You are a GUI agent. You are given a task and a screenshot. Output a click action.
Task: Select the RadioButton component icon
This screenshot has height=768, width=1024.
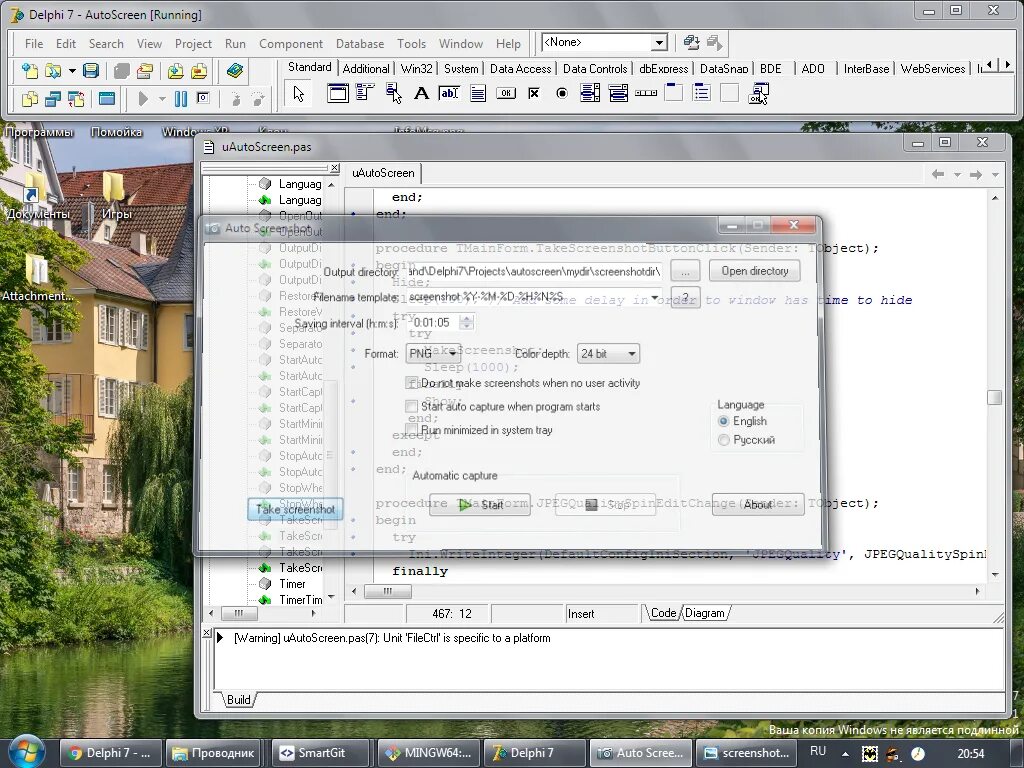pyautogui.click(x=562, y=93)
